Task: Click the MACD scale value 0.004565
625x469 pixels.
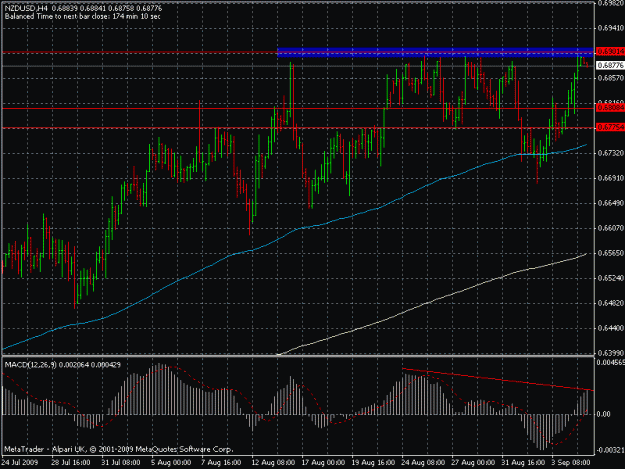Action: [x=611, y=363]
